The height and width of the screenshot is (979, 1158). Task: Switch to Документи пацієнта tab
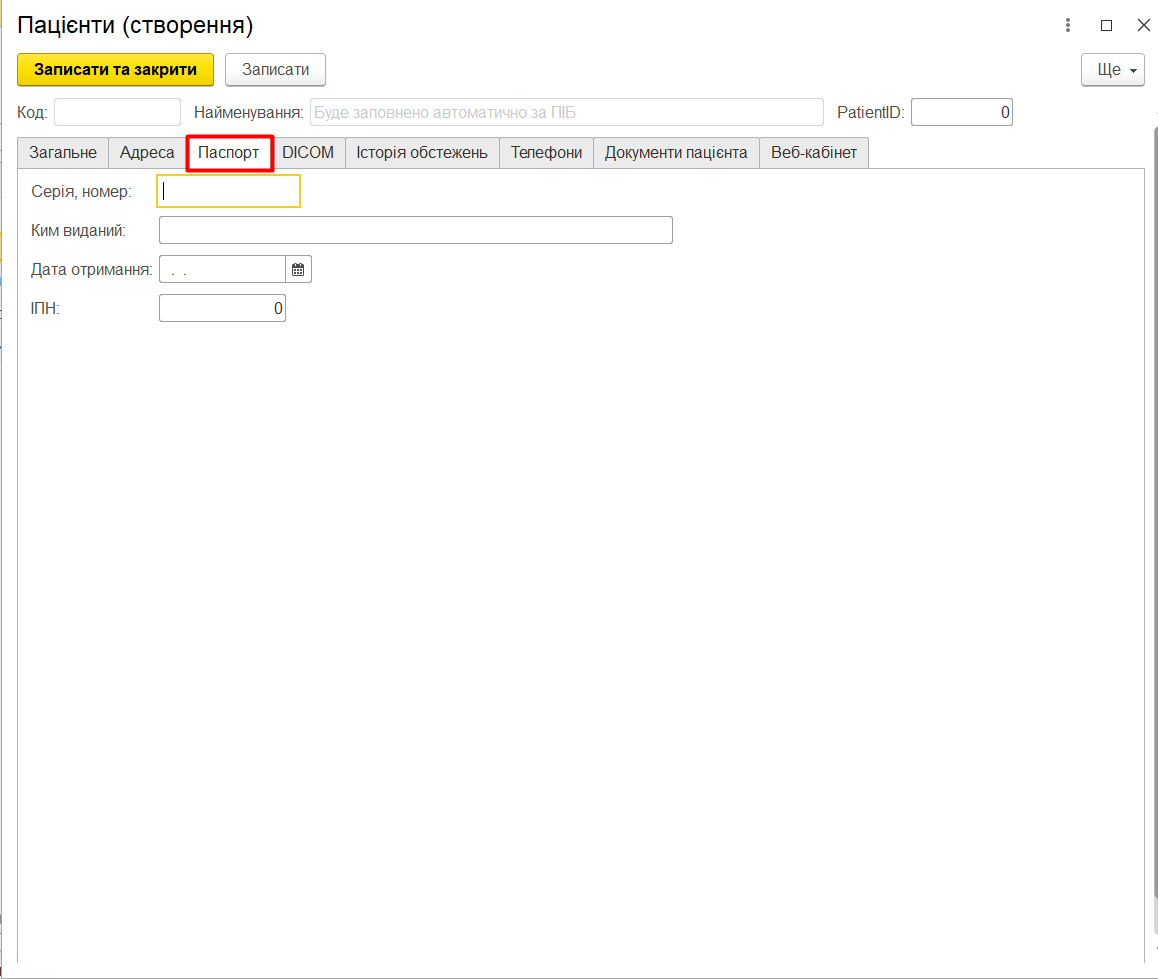(x=676, y=153)
